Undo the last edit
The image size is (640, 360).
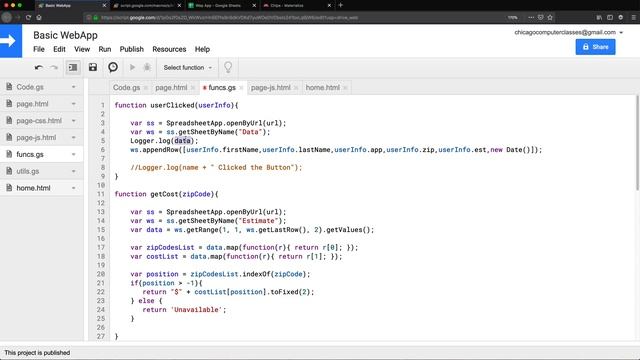[x=38, y=67]
